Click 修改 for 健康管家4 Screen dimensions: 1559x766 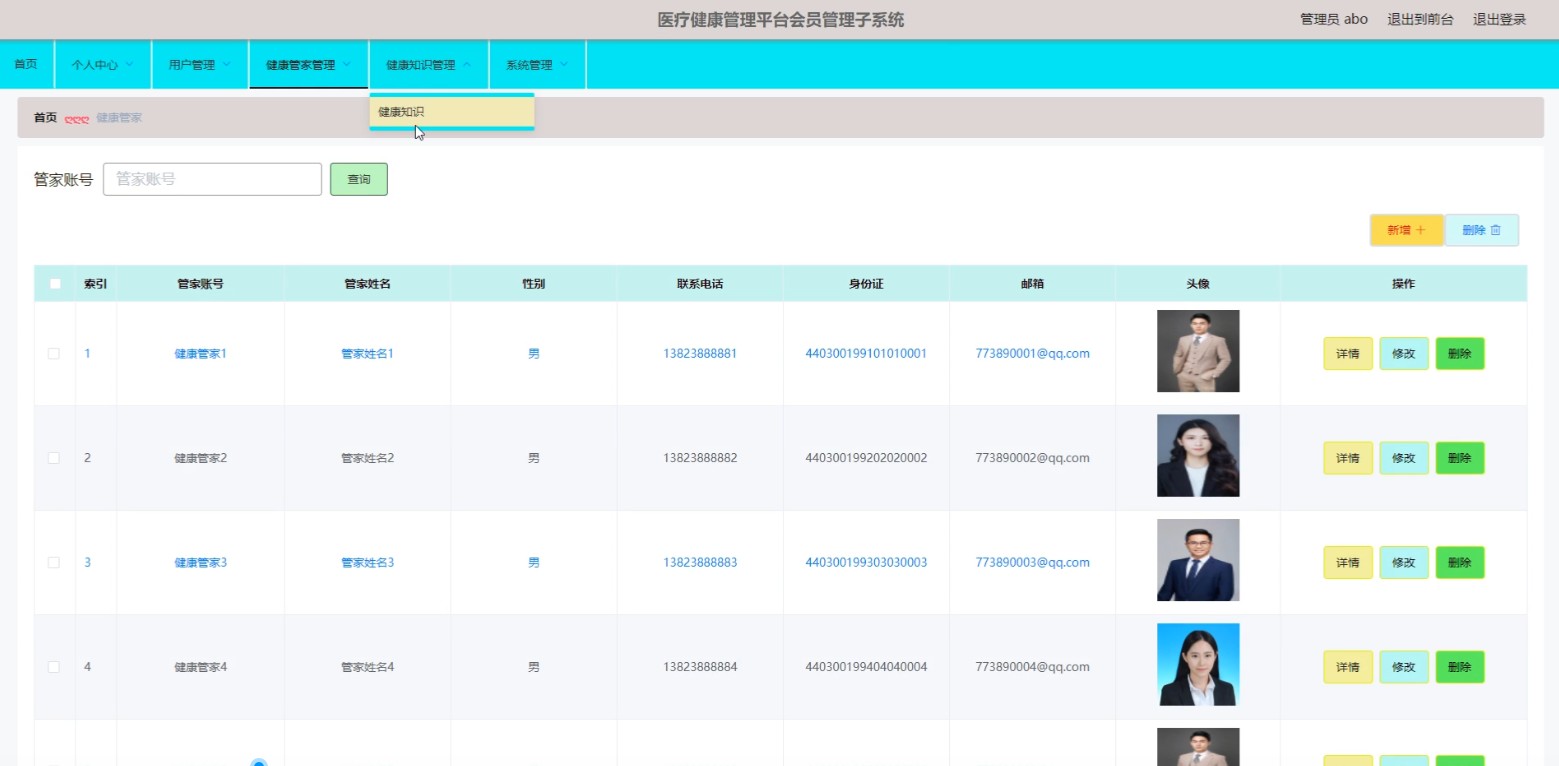click(x=1404, y=667)
